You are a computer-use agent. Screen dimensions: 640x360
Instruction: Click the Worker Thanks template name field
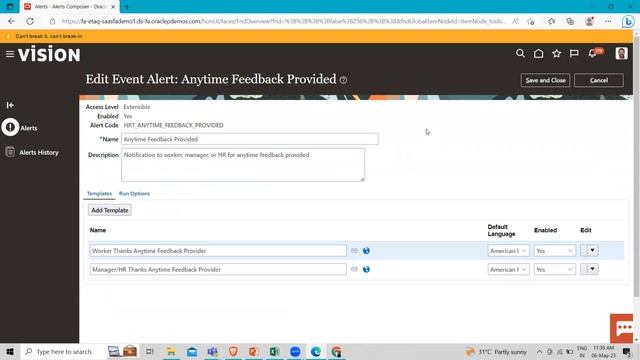[218, 251]
